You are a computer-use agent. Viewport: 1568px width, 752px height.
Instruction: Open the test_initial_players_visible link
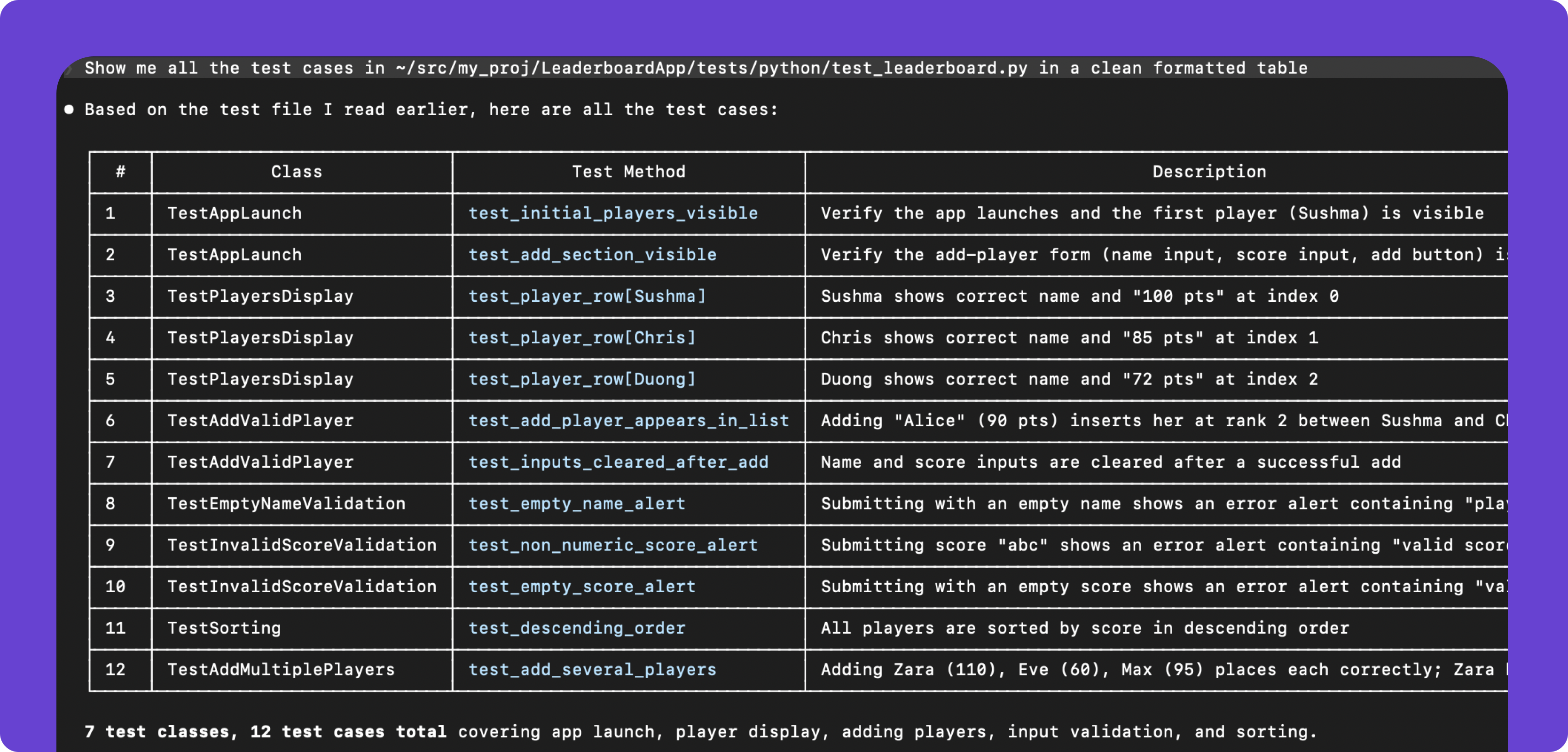click(612, 213)
